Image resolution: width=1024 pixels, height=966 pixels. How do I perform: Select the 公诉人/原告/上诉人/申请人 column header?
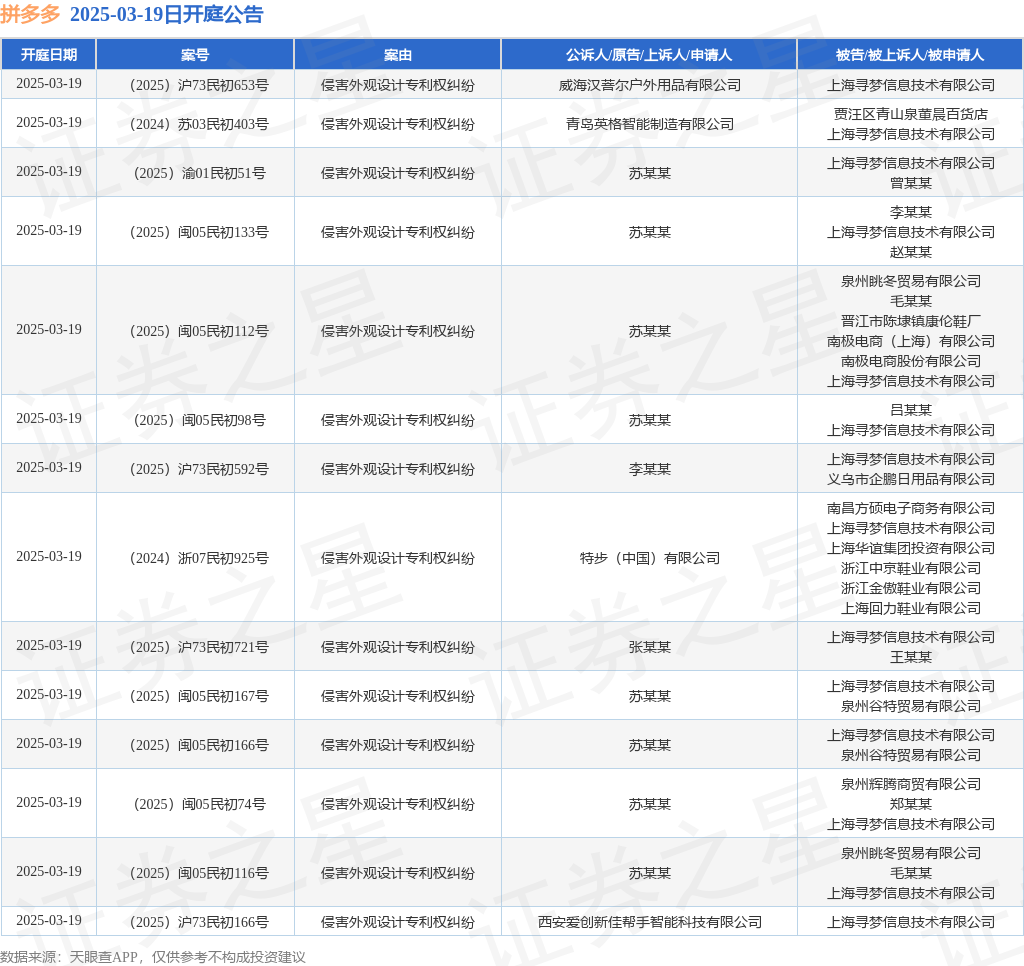pos(649,55)
